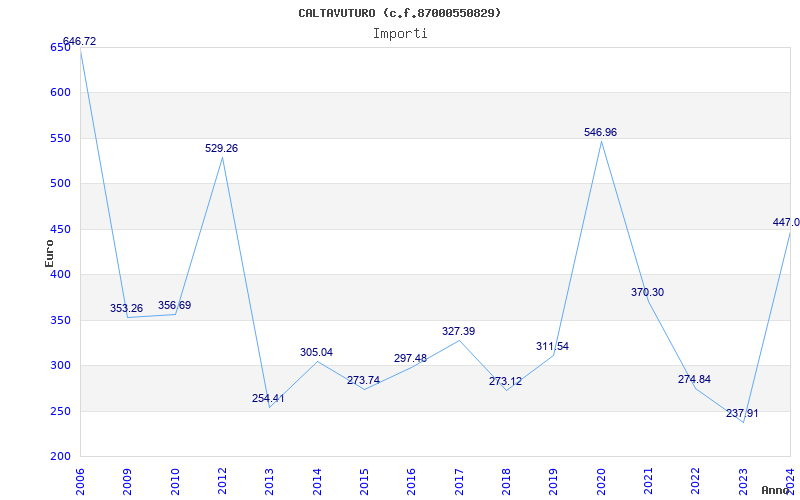The height and width of the screenshot is (500, 800).
Task: Click the 646.72 data label
Action: (79, 41)
